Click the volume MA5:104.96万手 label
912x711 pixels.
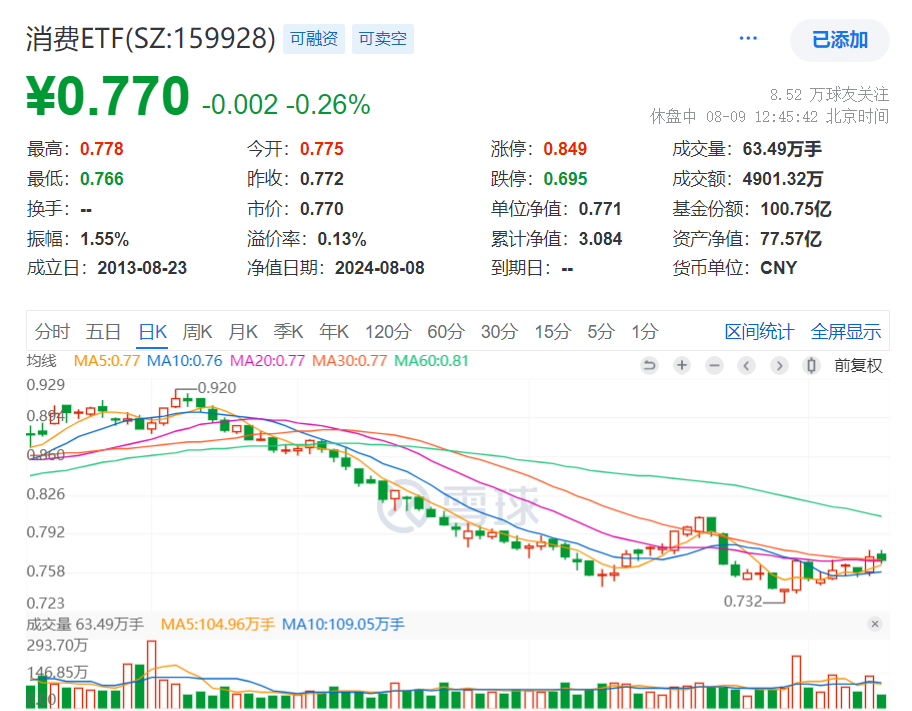pyautogui.click(x=218, y=624)
